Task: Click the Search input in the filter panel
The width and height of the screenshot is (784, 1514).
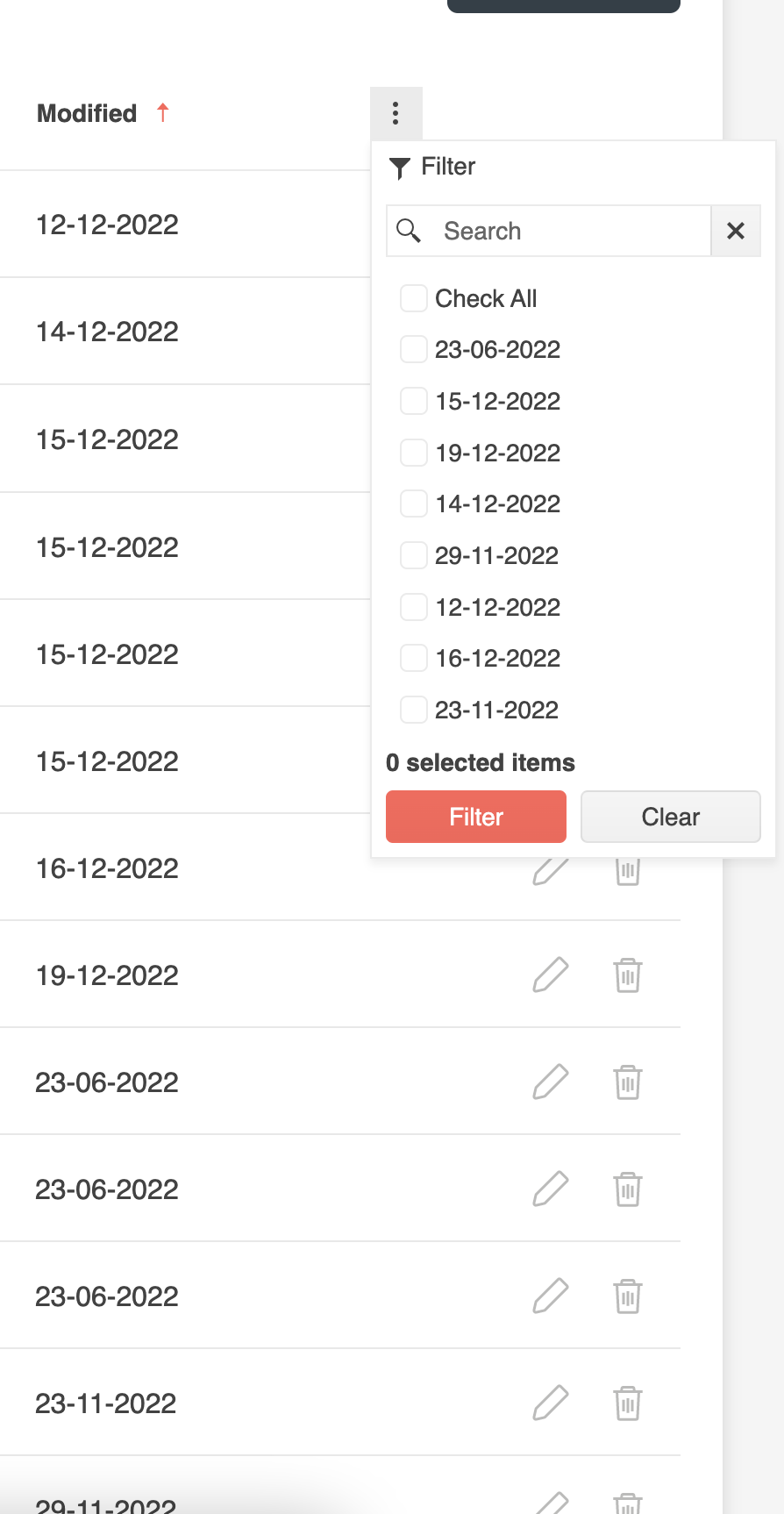Action: coord(570,231)
